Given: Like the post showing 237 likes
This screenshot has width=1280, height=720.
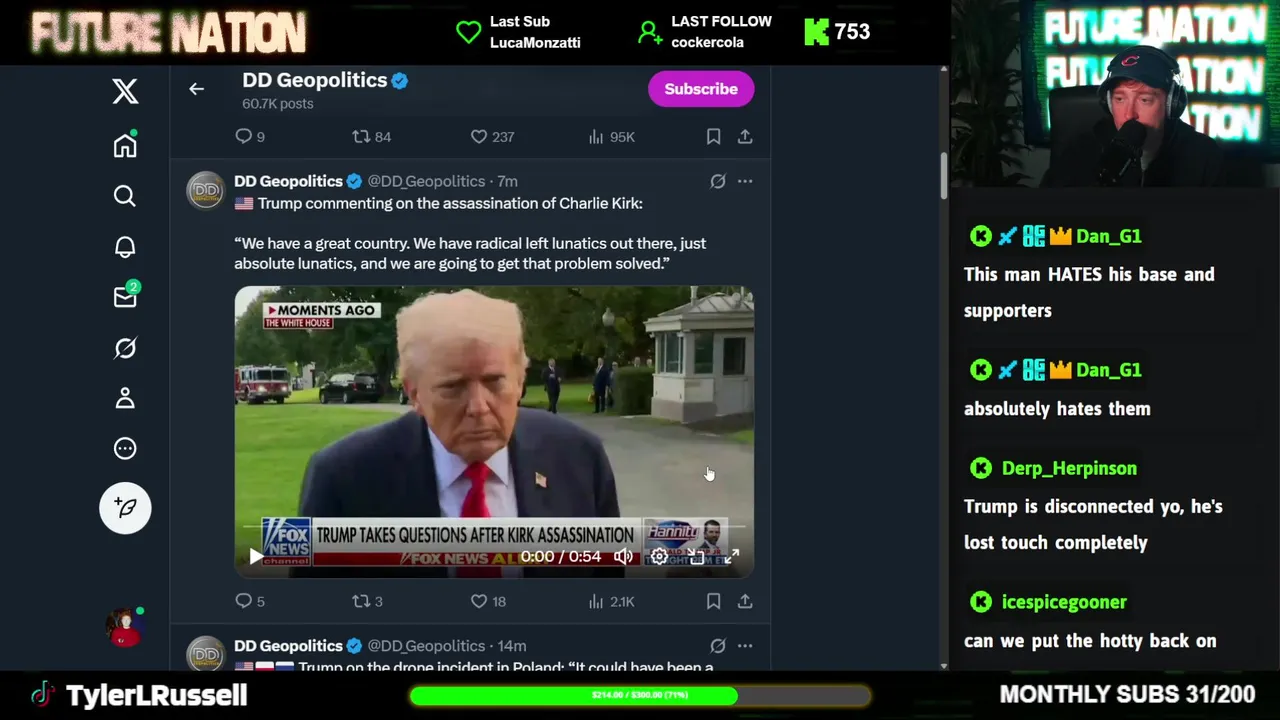Looking at the screenshot, I should point(491,136).
